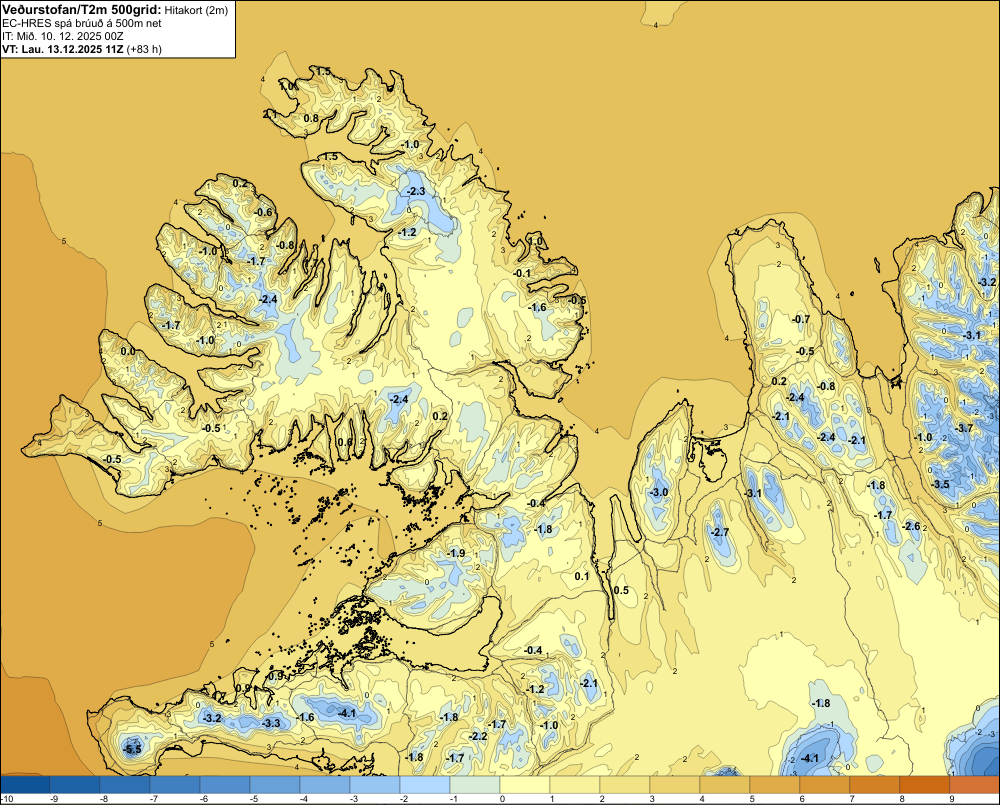Screen dimensions: 1000x805
Task: Click the '-5.5' temperature value on the map
Action: click(133, 749)
